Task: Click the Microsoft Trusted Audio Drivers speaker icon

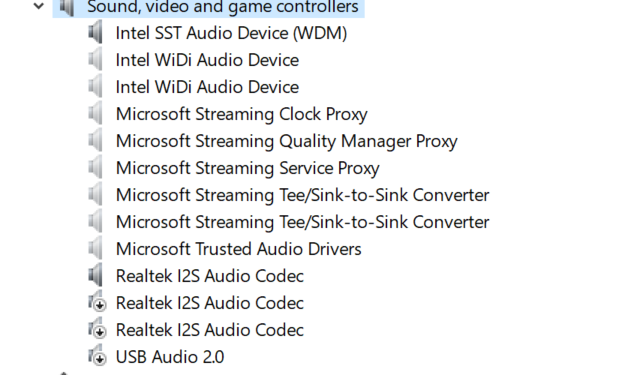Action: tap(95, 249)
